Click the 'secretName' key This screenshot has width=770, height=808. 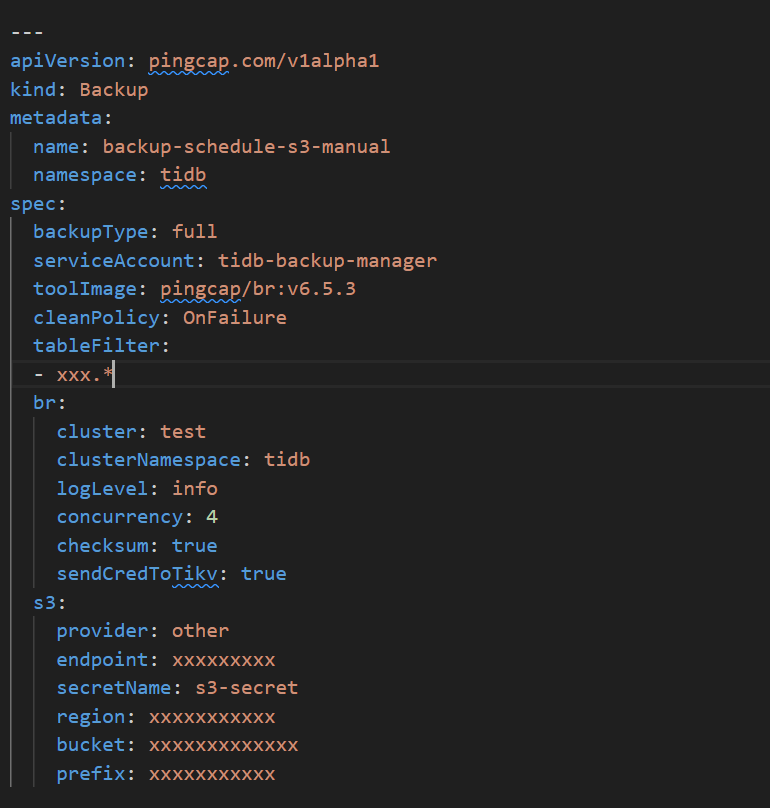114,688
